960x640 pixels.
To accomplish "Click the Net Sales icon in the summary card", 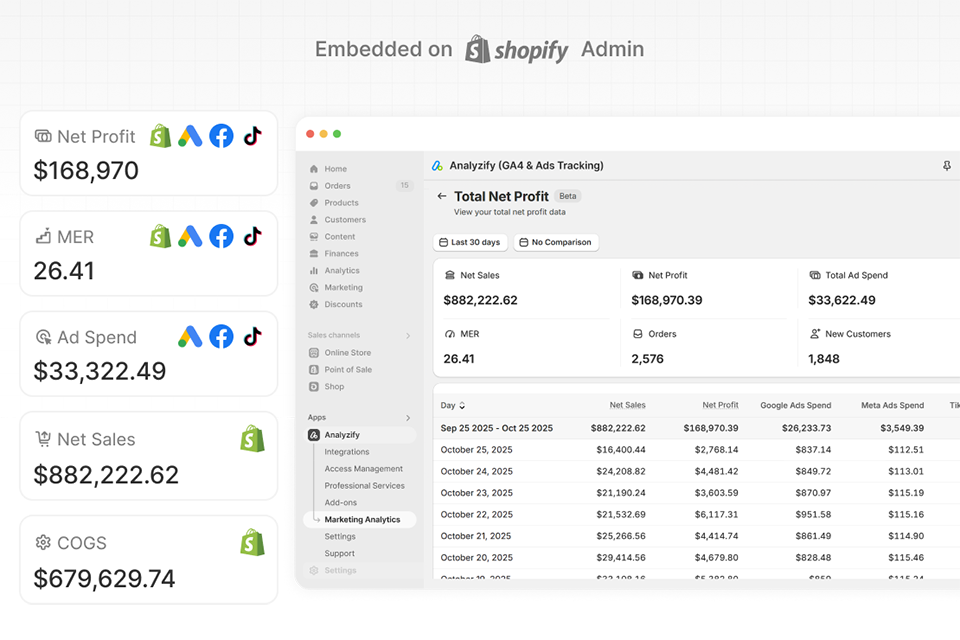I will (449, 275).
